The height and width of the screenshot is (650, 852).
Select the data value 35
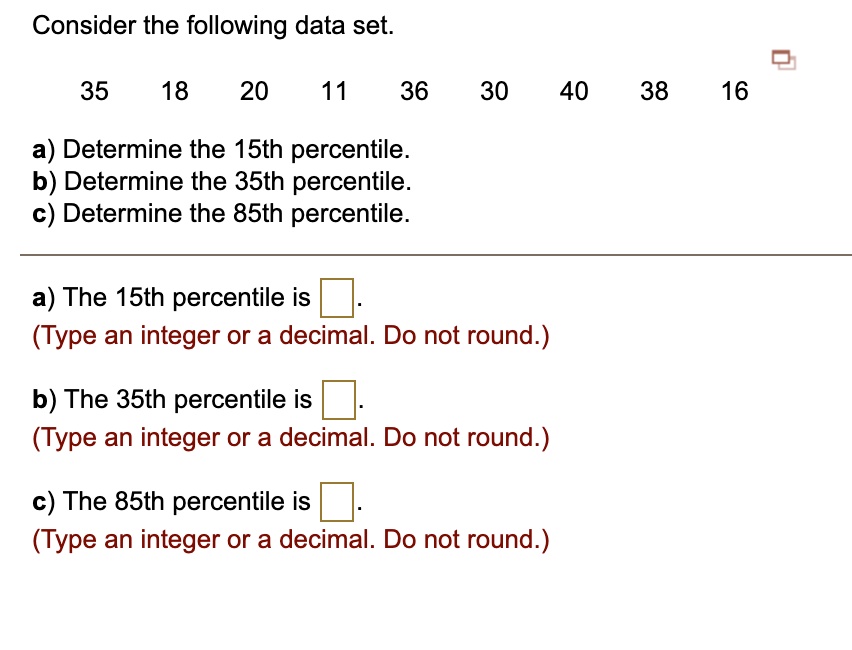click(94, 91)
